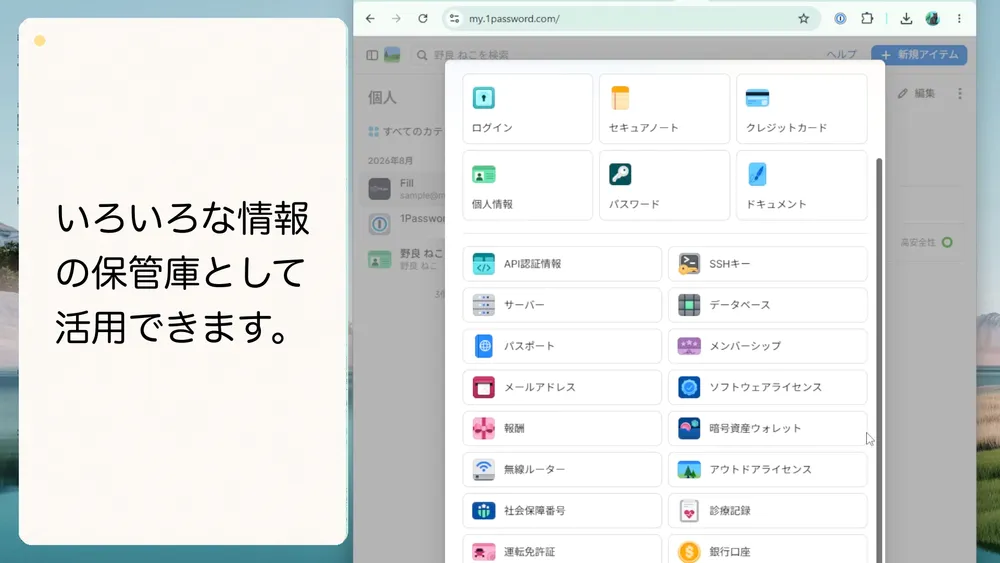View site information icon in address bar

(x=454, y=18)
